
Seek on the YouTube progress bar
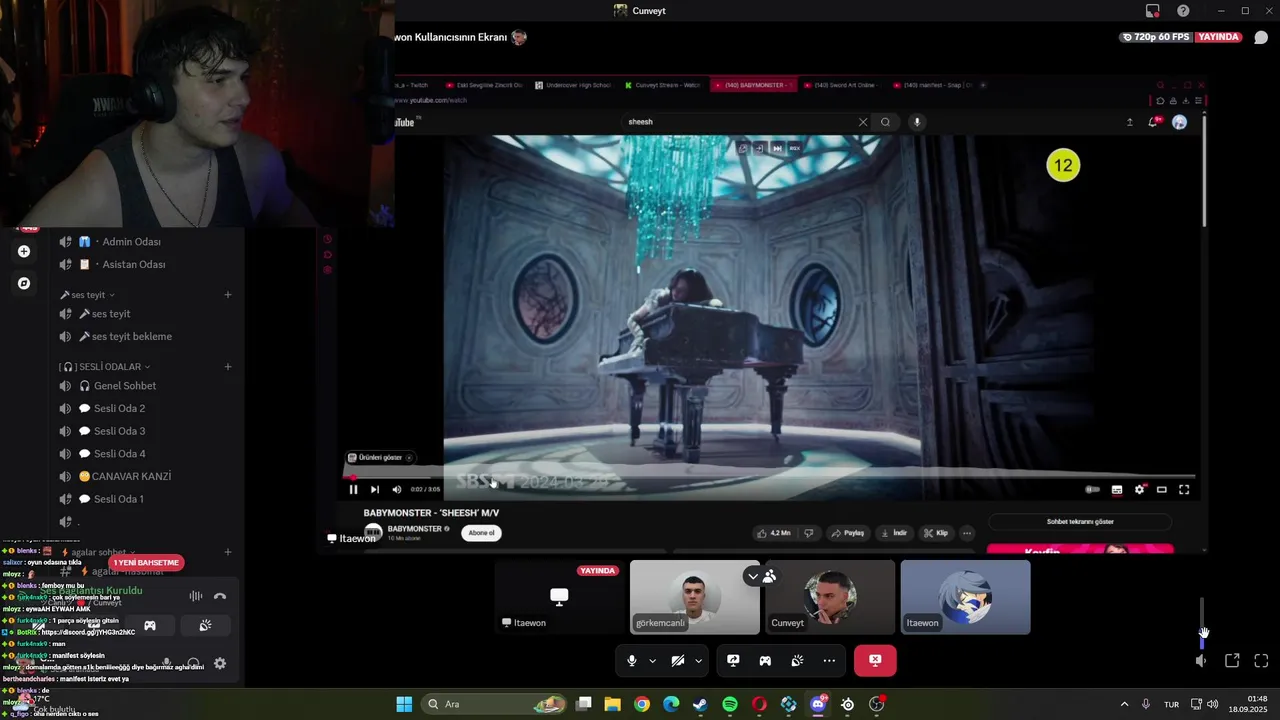click(770, 477)
